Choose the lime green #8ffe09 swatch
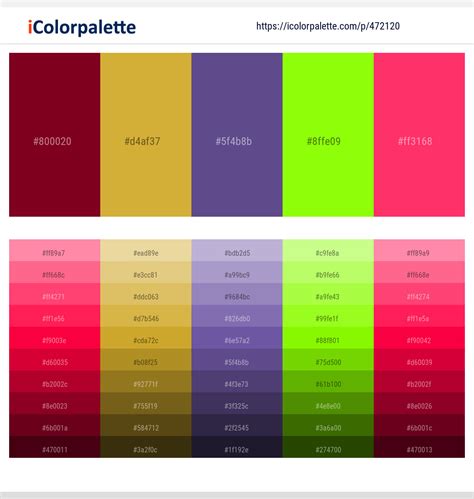The image size is (474, 499). point(328,135)
